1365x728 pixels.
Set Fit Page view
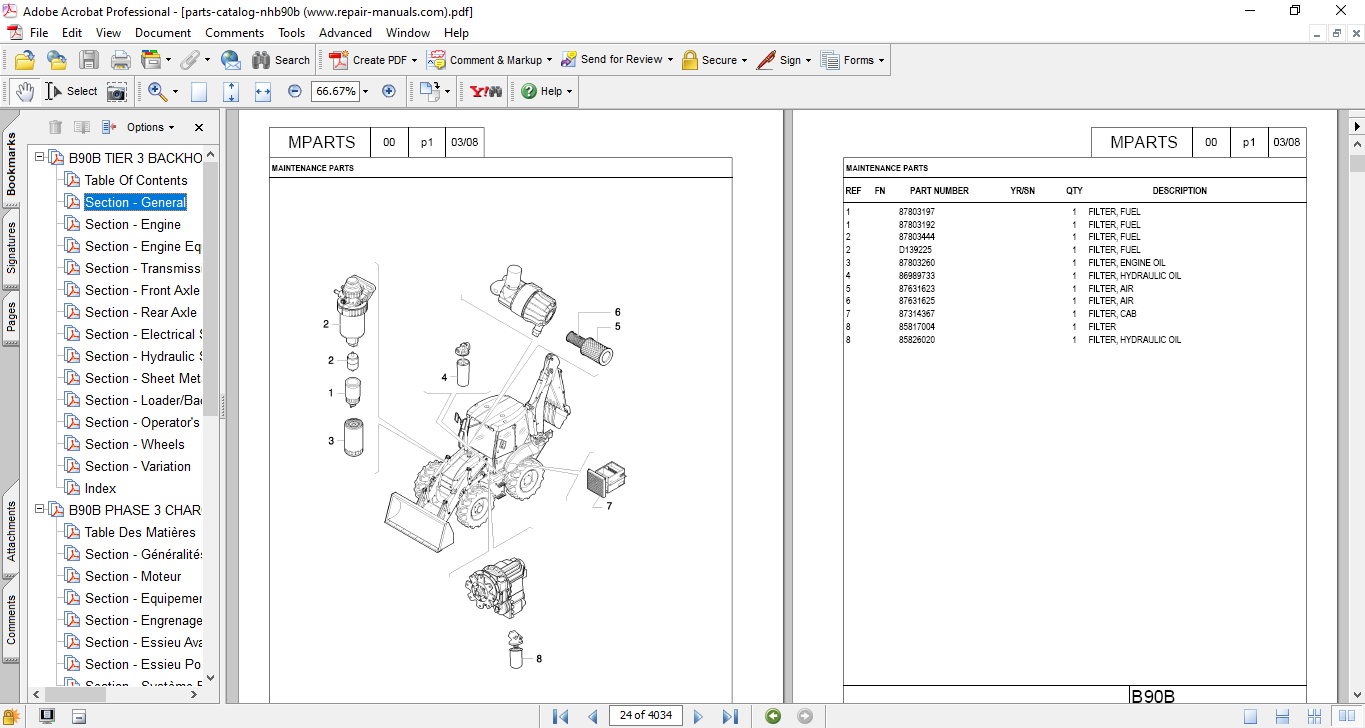(231, 91)
